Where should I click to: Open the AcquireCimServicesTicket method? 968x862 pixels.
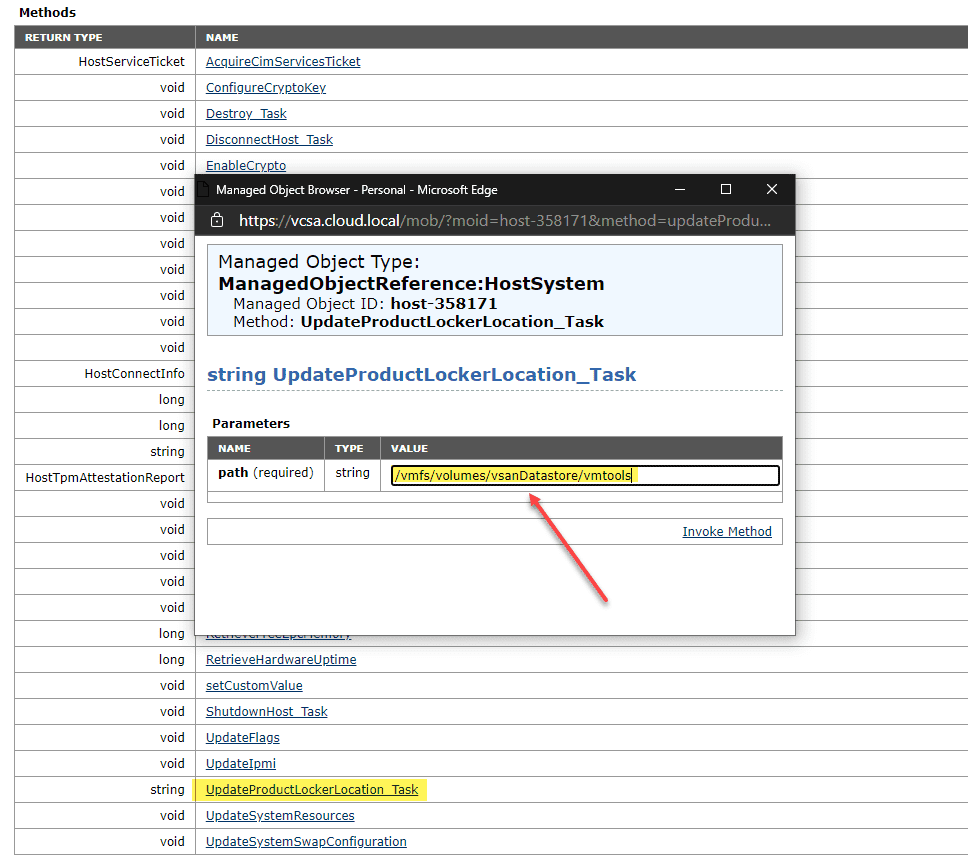tap(282, 61)
